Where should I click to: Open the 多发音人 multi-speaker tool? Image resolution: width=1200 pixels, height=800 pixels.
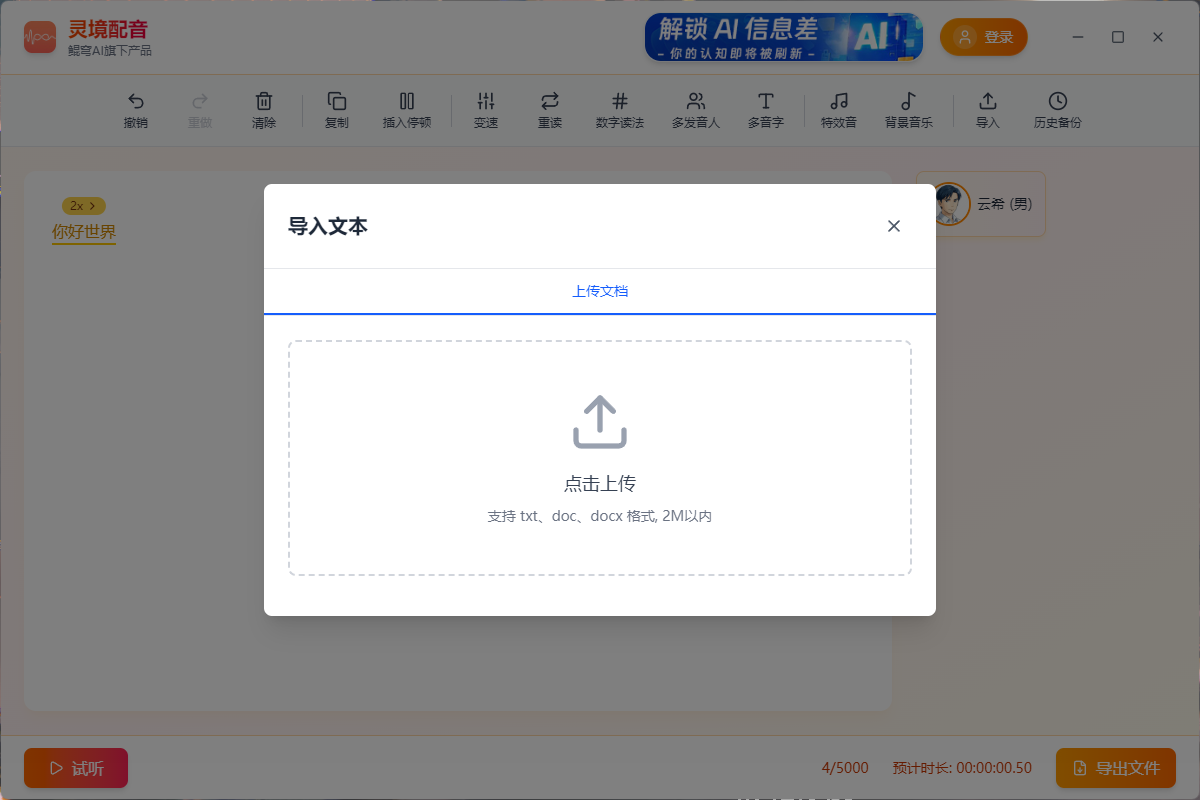[695, 110]
